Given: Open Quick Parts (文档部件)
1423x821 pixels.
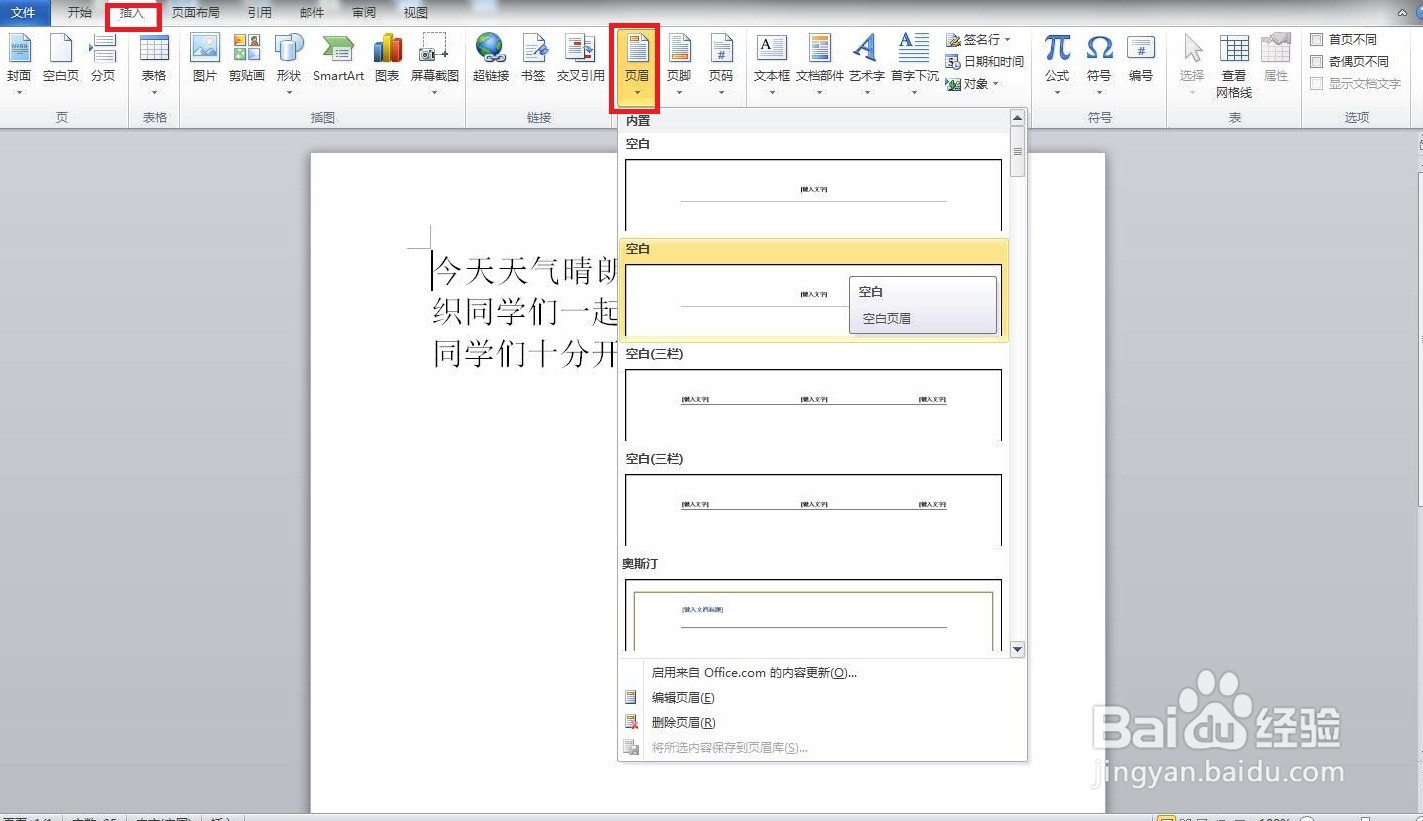Looking at the screenshot, I should (x=820, y=58).
